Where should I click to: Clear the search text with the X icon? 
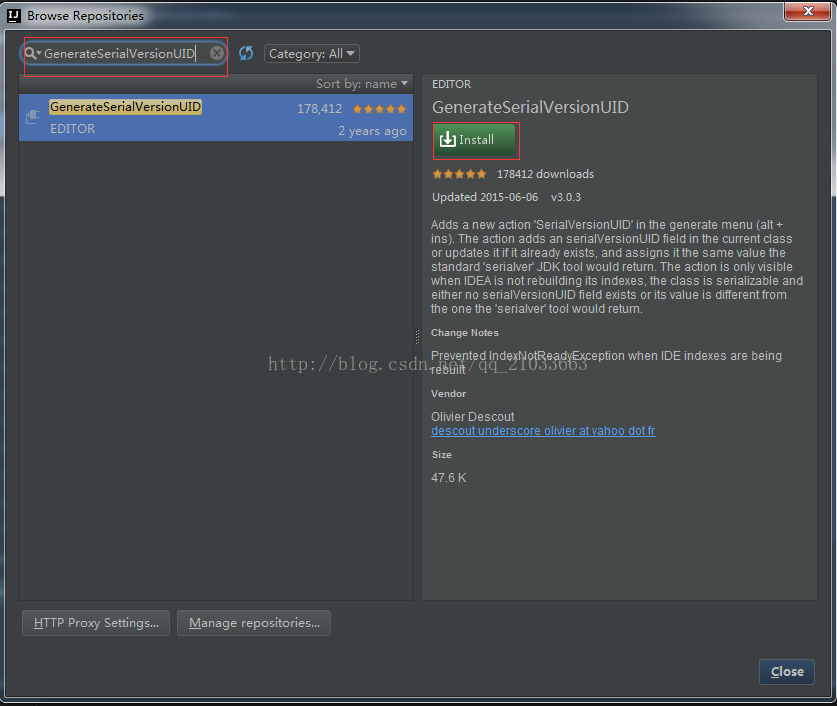pos(217,53)
